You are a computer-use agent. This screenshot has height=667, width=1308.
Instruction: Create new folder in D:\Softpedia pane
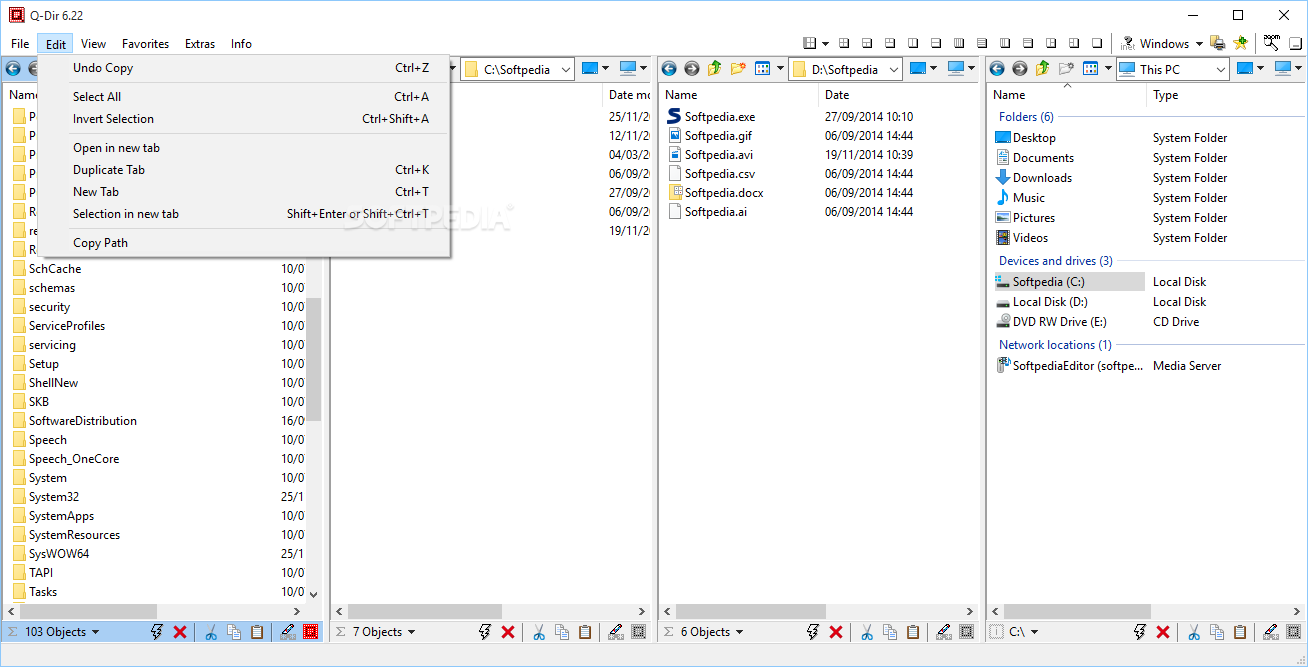[738, 69]
